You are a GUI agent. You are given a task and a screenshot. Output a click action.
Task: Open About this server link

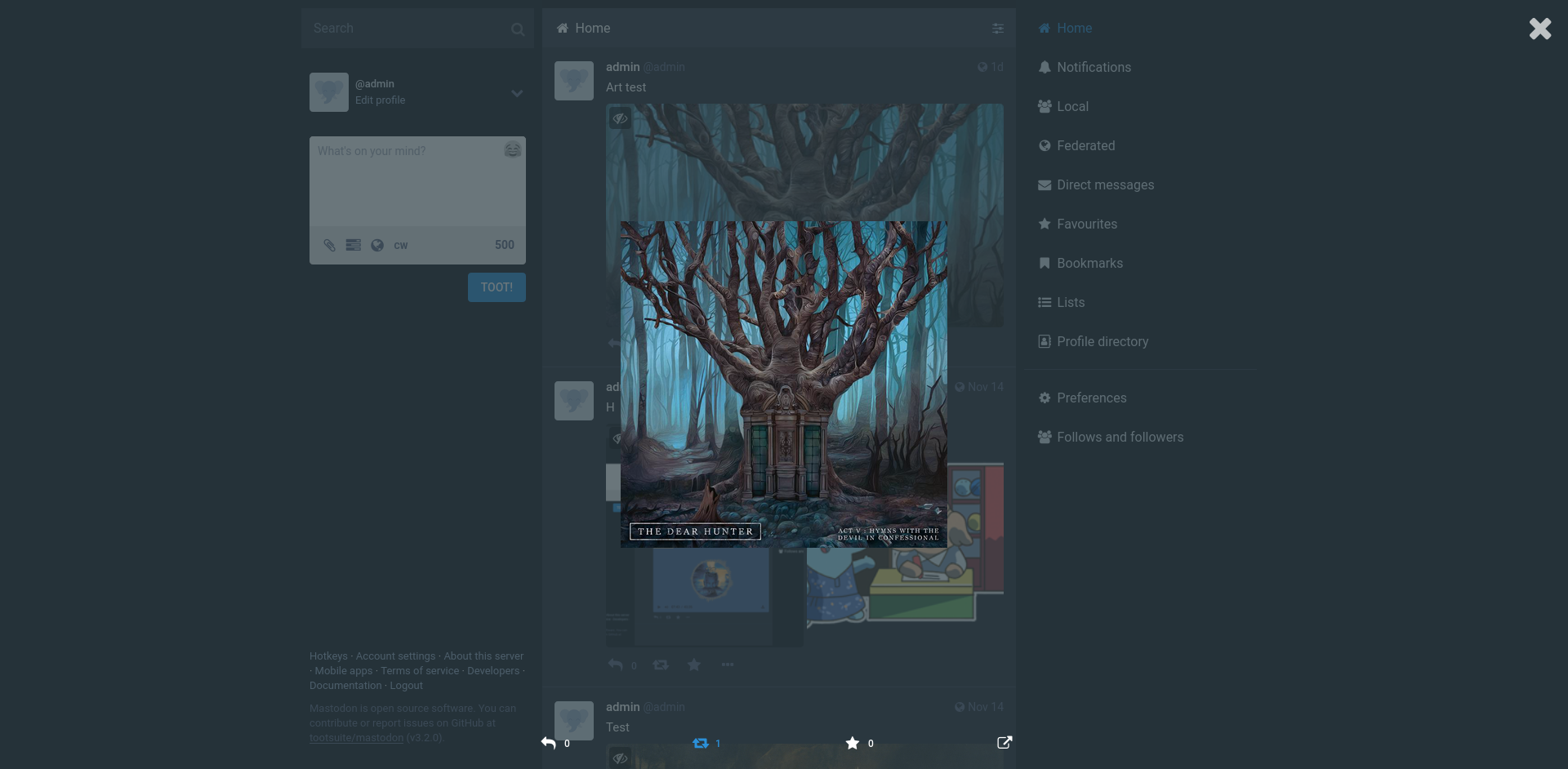(x=483, y=656)
